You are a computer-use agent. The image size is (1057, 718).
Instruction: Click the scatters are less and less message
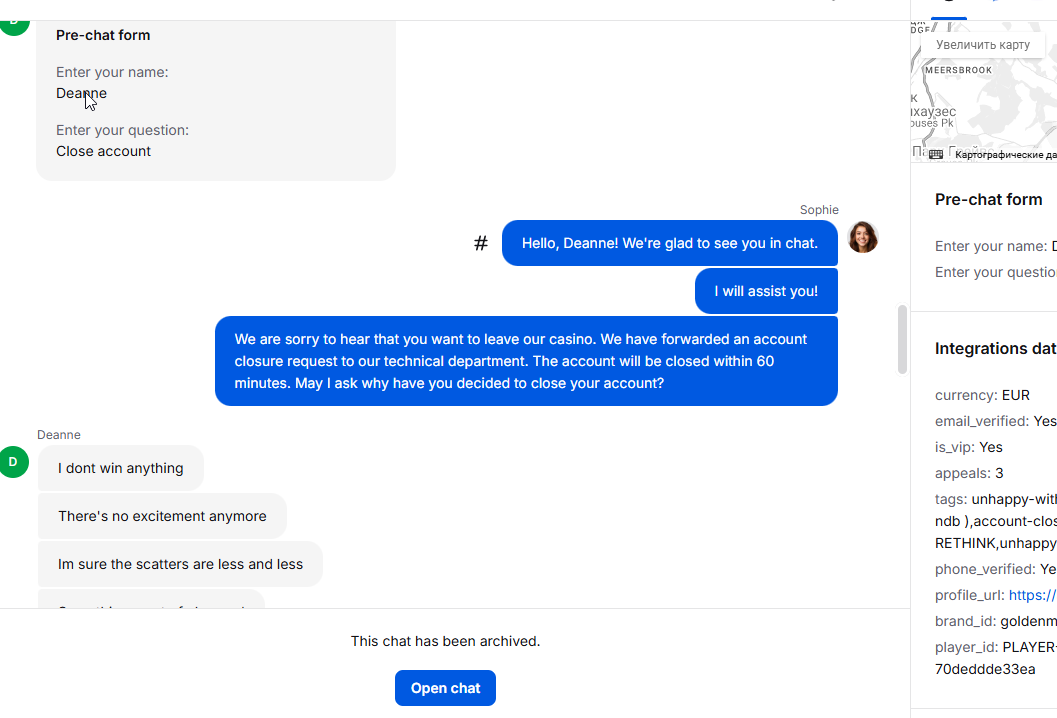(180, 564)
